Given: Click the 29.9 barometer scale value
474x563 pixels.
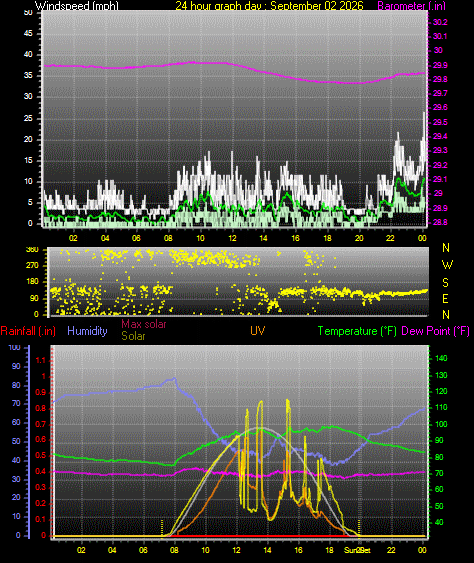Looking at the screenshot, I should click(440, 65).
